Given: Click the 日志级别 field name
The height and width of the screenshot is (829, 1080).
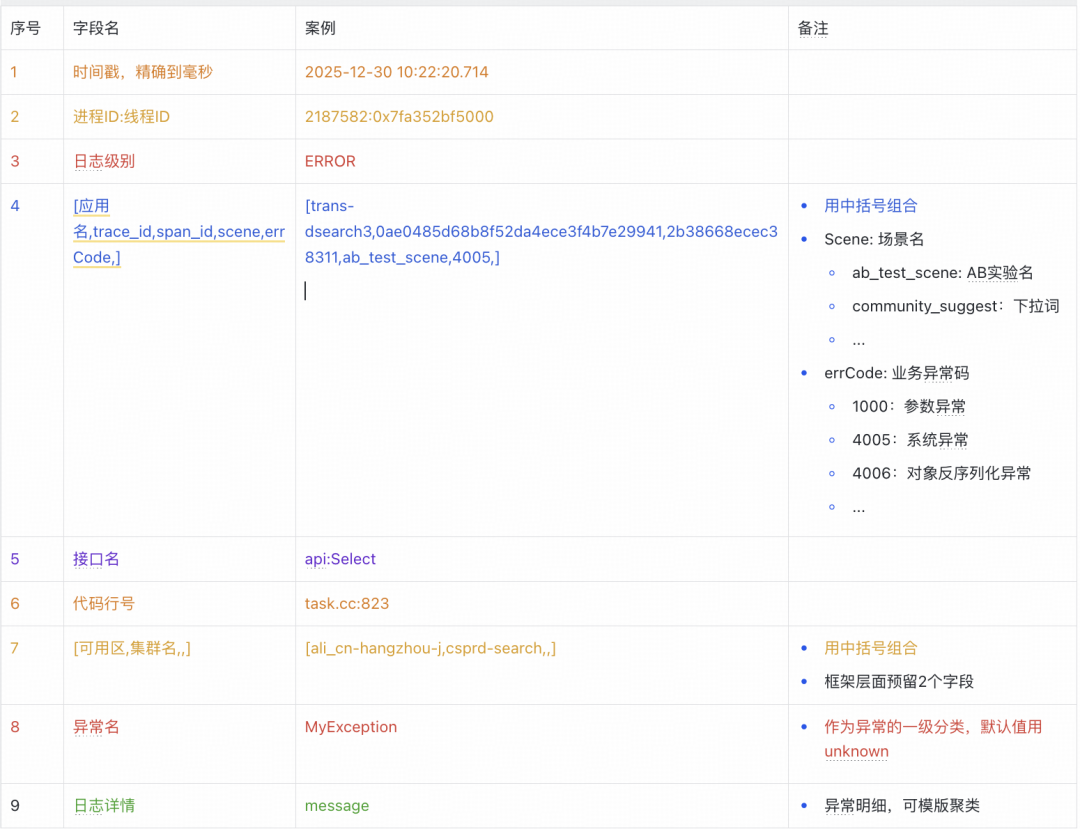Looking at the screenshot, I should coord(104,161).
